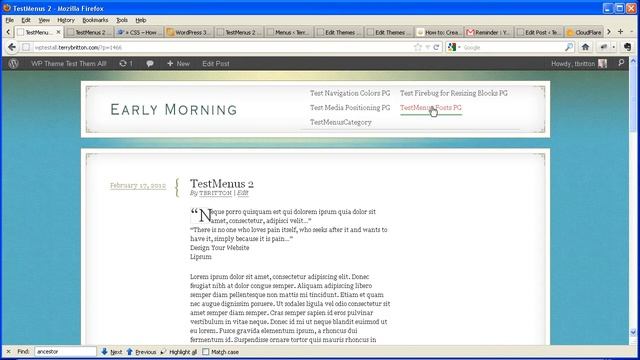Toggle the Match case checkbox
The image size is (640, 360).
206,351
